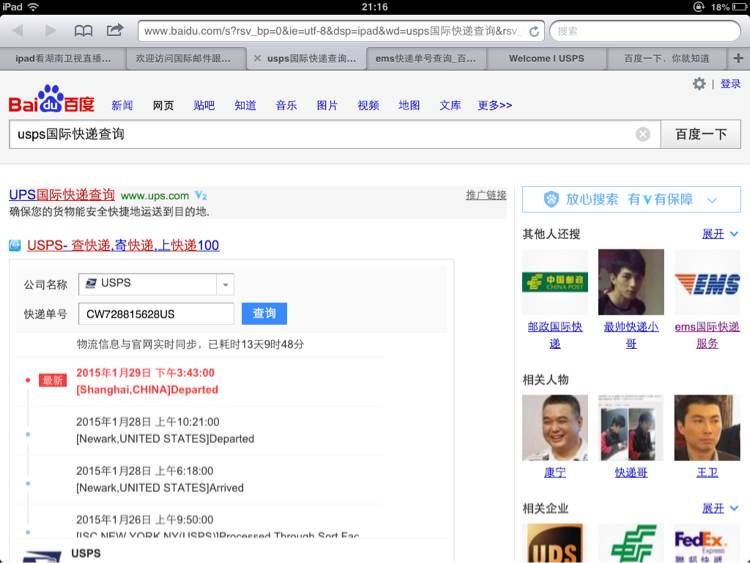Tap the Wi-Fi status icon
Screen dimensions: 750x563
point(33,7)
